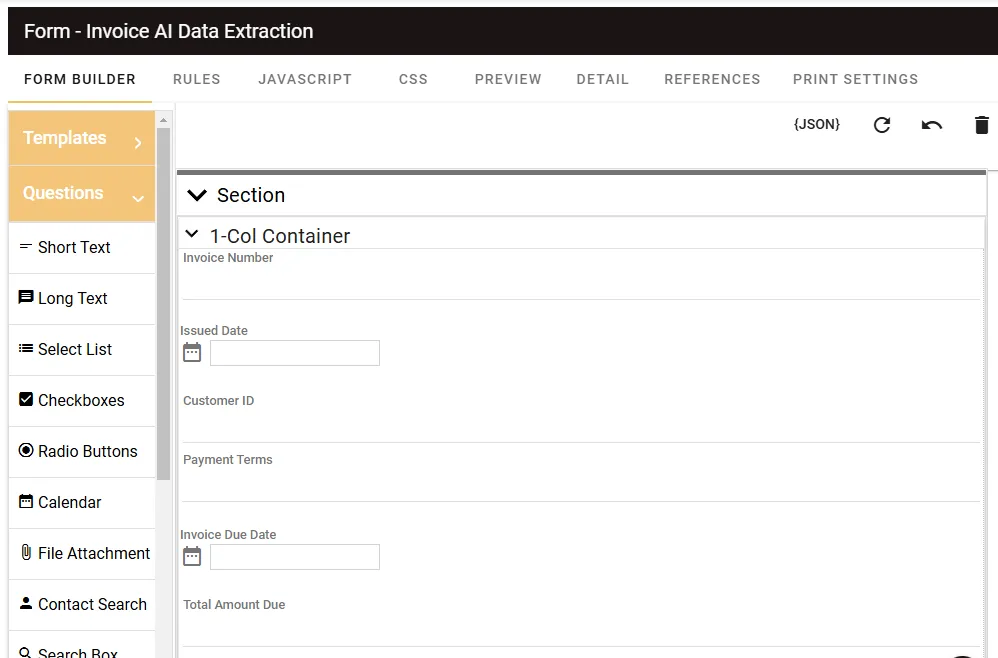Screen dimensions: 998x658
Task: Click the Issued Date input field
Action: [295, 353]
